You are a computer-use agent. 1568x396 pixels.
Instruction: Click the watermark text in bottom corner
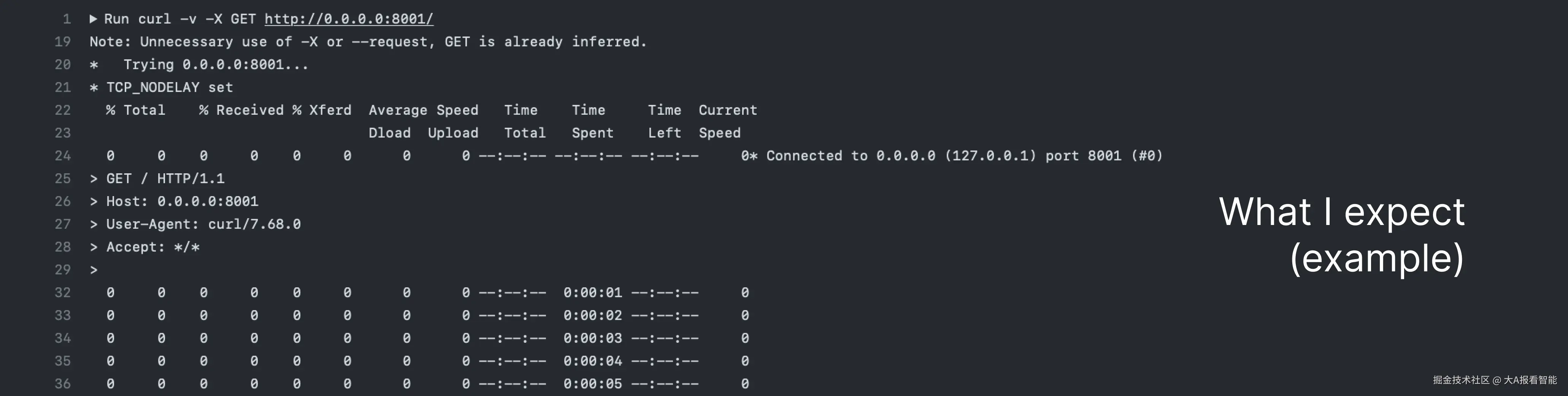[x=1494, y=380]
